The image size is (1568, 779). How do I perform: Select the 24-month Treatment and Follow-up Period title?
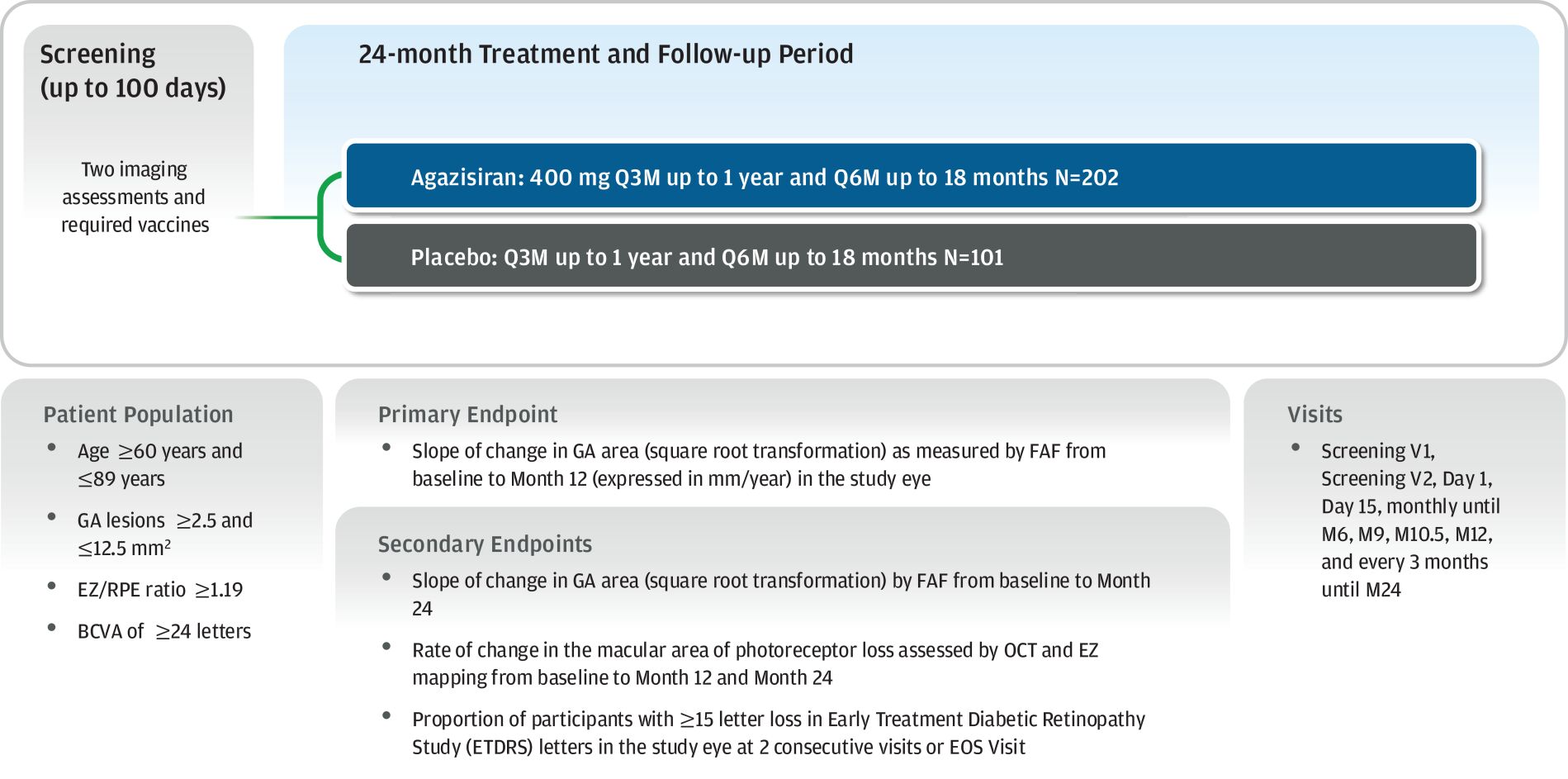click(x=605, y=55)
